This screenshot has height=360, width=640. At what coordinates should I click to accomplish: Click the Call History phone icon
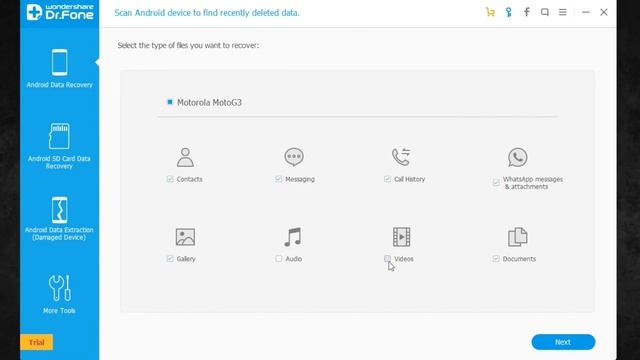point(401,157)
